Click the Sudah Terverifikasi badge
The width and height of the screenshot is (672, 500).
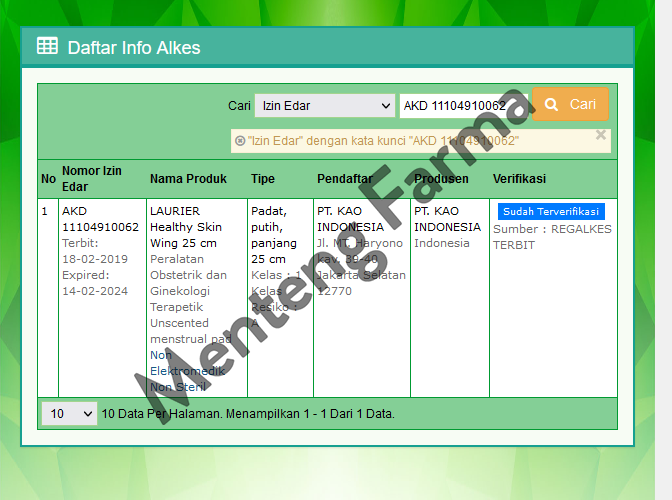[550, 212]
